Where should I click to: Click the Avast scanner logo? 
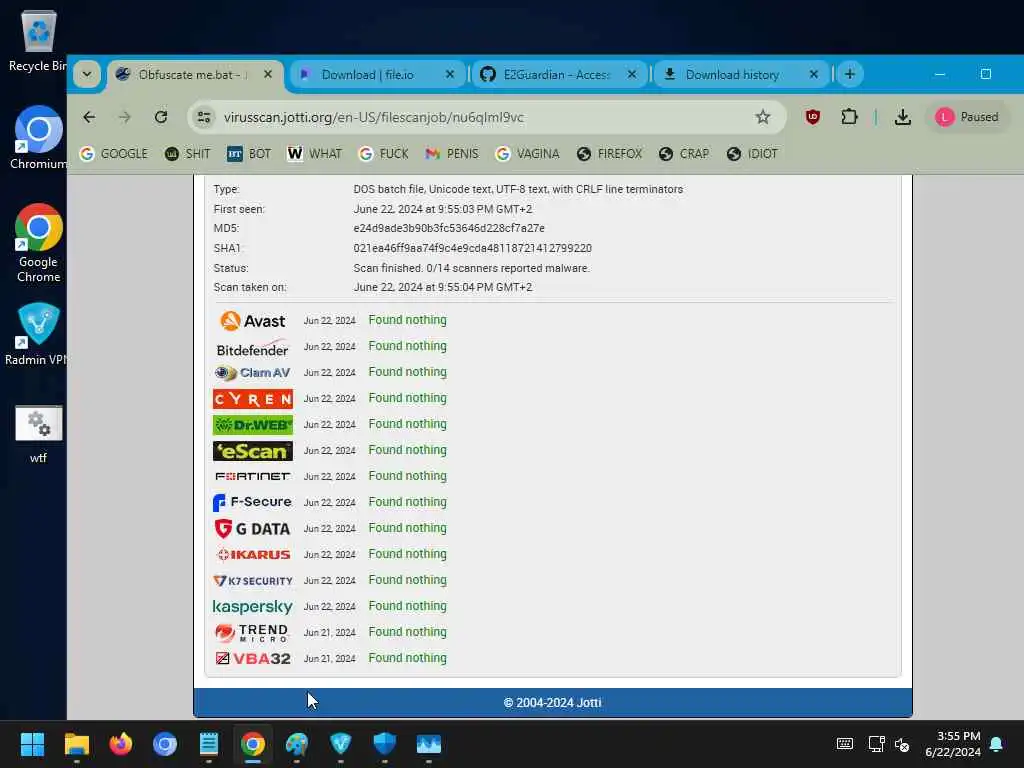(x=252, y=321)
